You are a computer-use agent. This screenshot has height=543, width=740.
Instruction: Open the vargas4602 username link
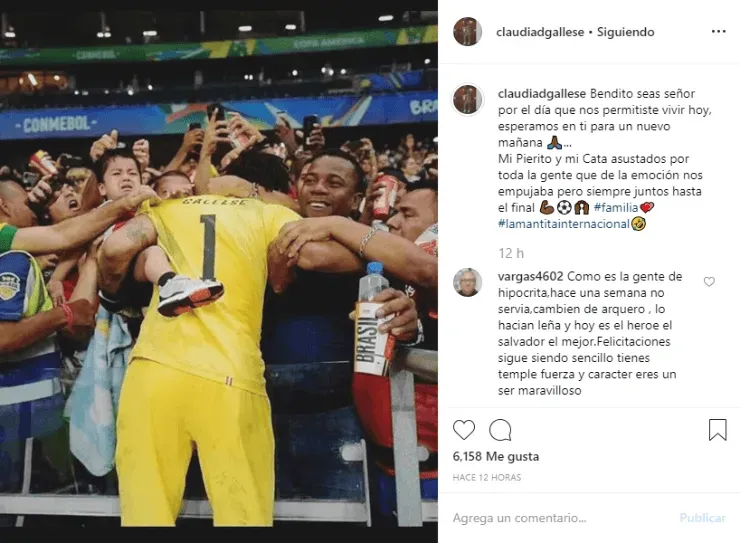pos(530,276)
